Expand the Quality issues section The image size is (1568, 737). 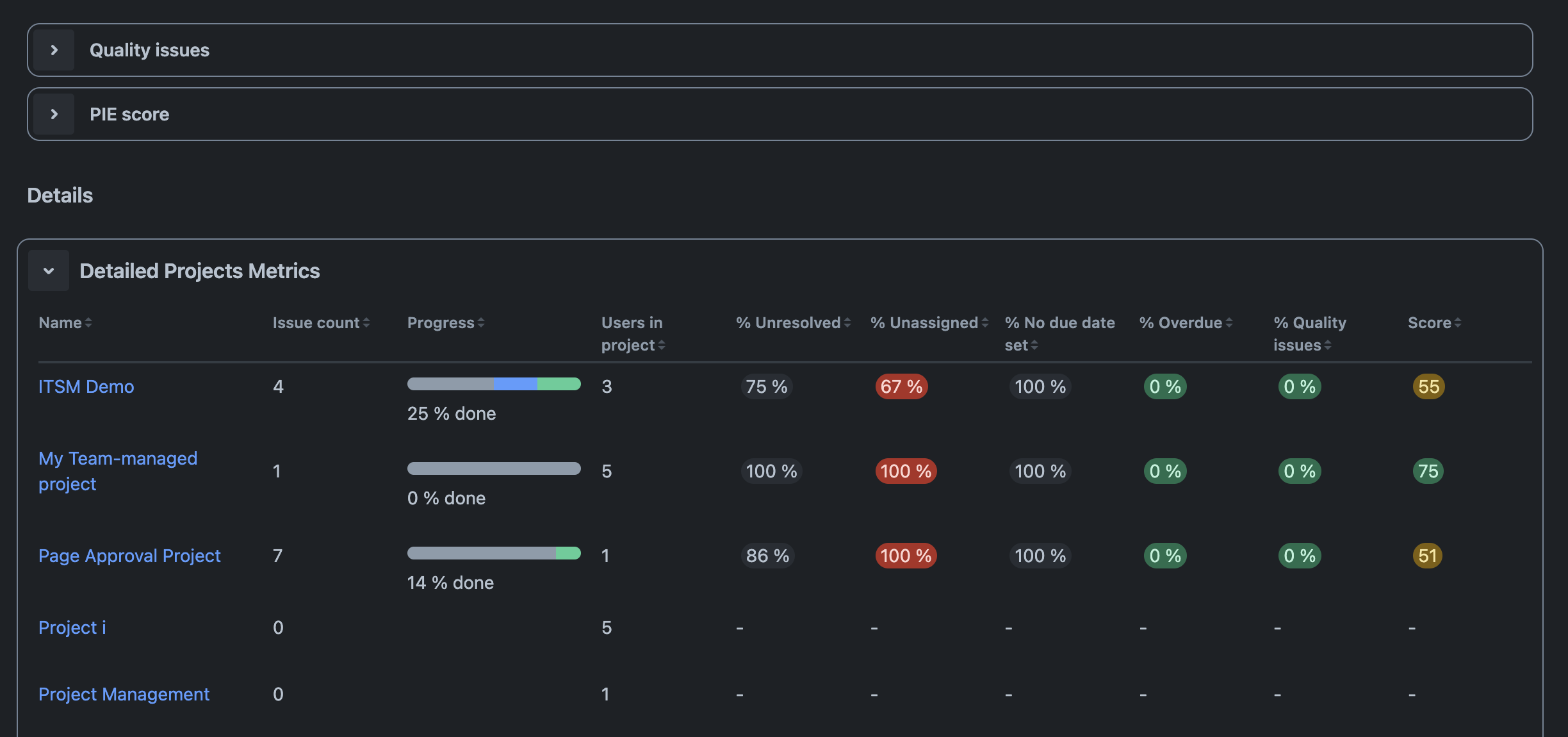(x=54, y=50)
